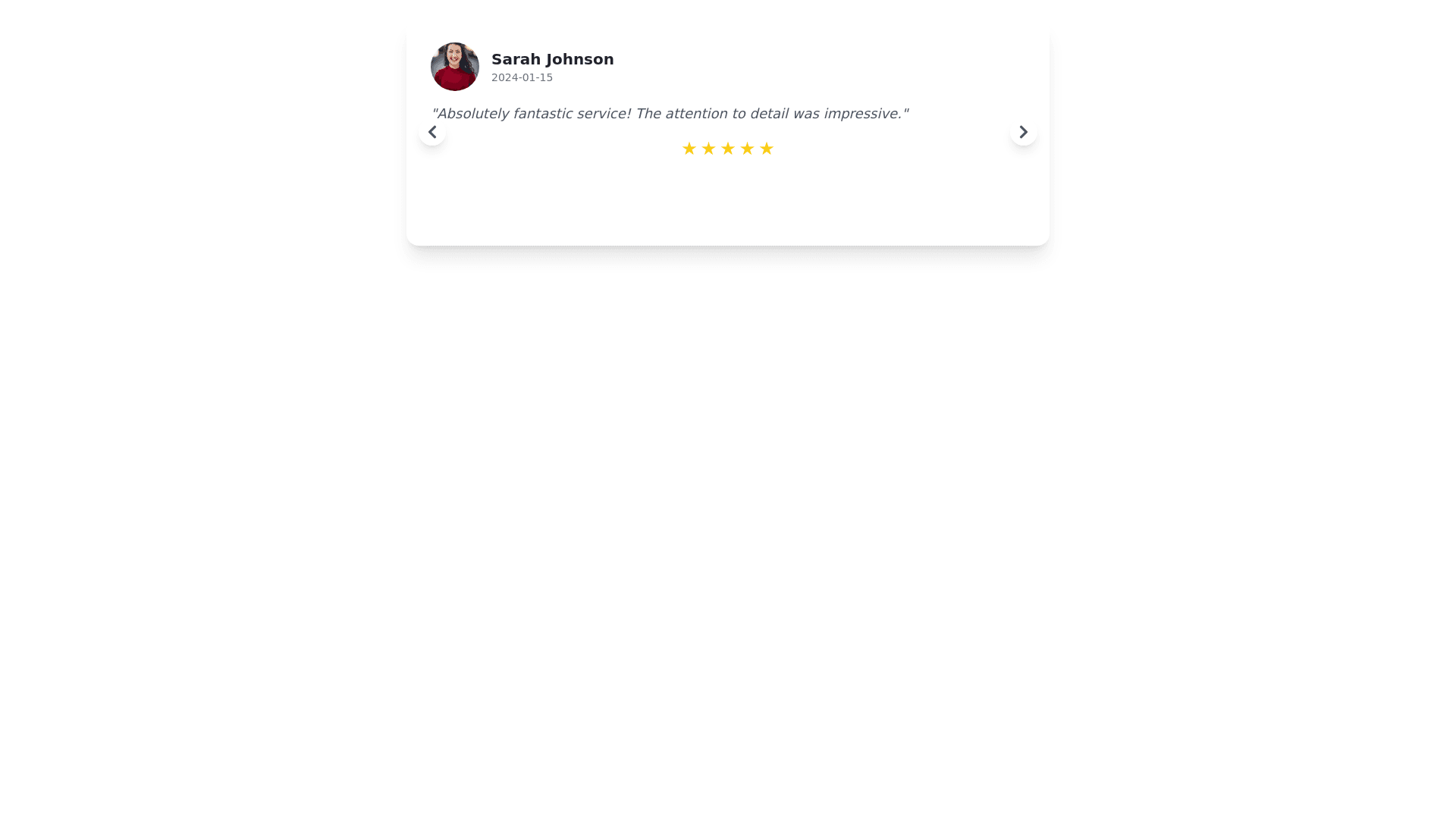Click the words "attention to detail"
Viewport: 1456px width, 819px height.
pyautogui.click(x=727, y=114)
